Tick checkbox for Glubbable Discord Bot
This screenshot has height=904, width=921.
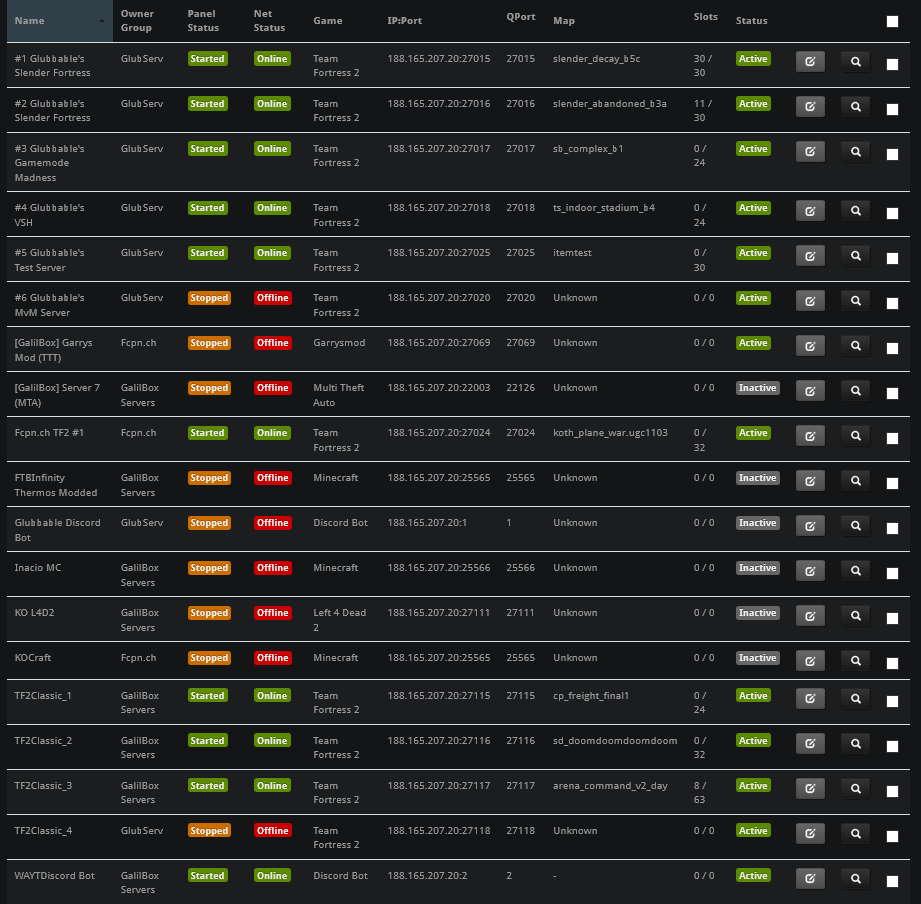coord(892,529)
